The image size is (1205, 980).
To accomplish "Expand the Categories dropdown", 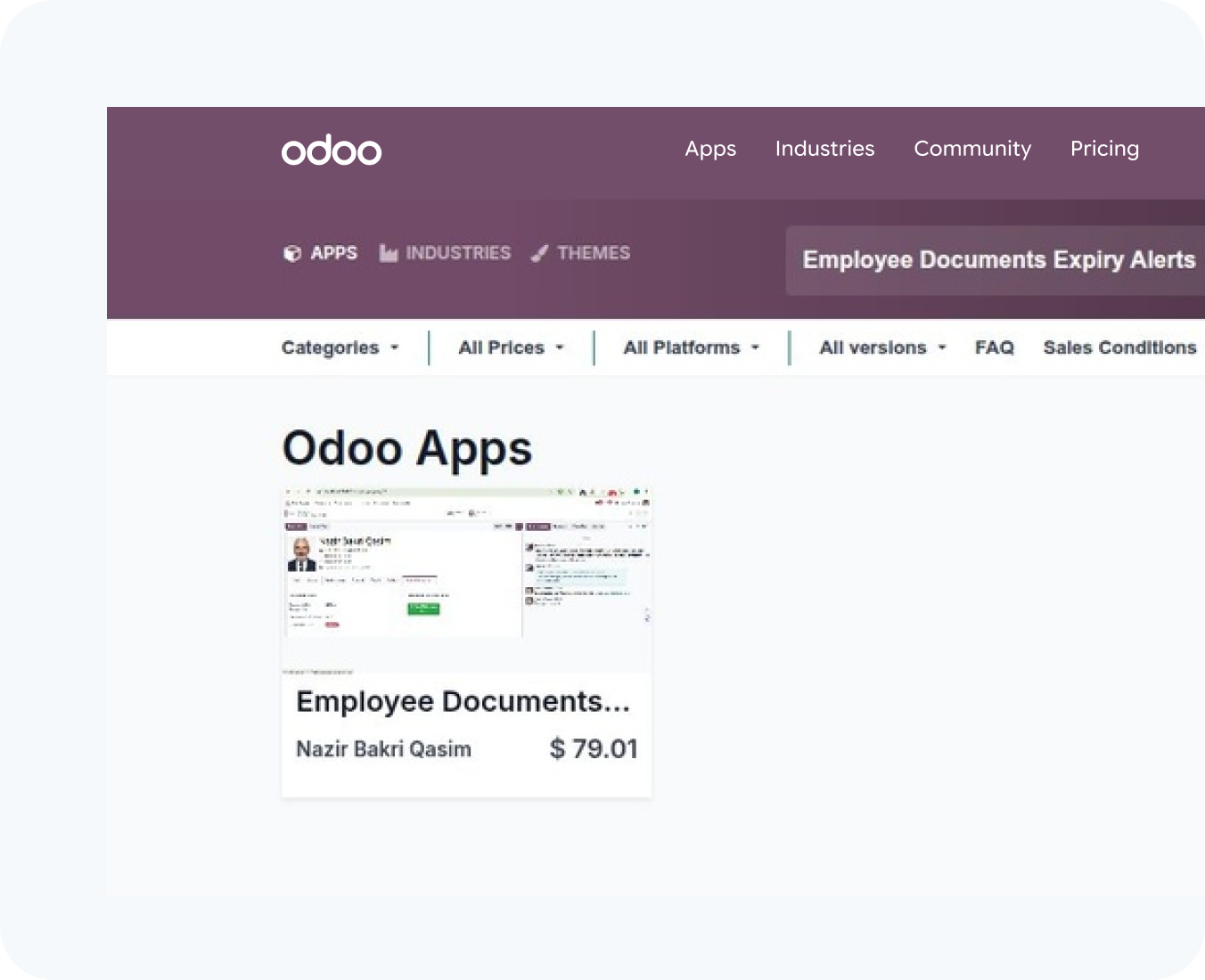I will tap(340, 347).
